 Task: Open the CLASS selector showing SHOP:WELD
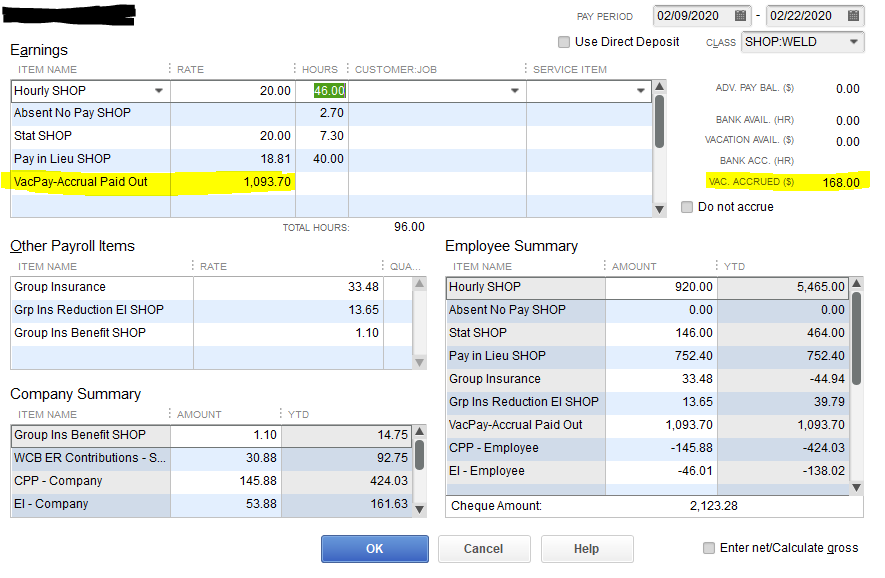855,42
